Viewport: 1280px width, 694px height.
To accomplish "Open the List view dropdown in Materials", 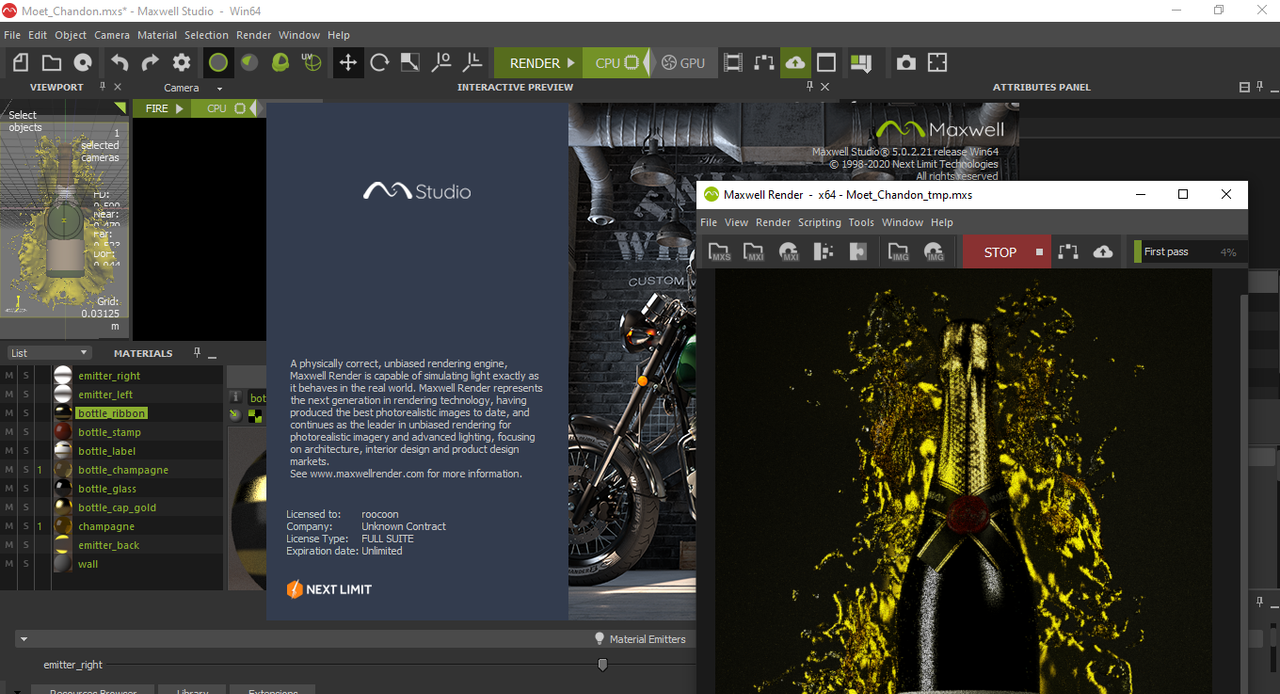I will 49,353.
